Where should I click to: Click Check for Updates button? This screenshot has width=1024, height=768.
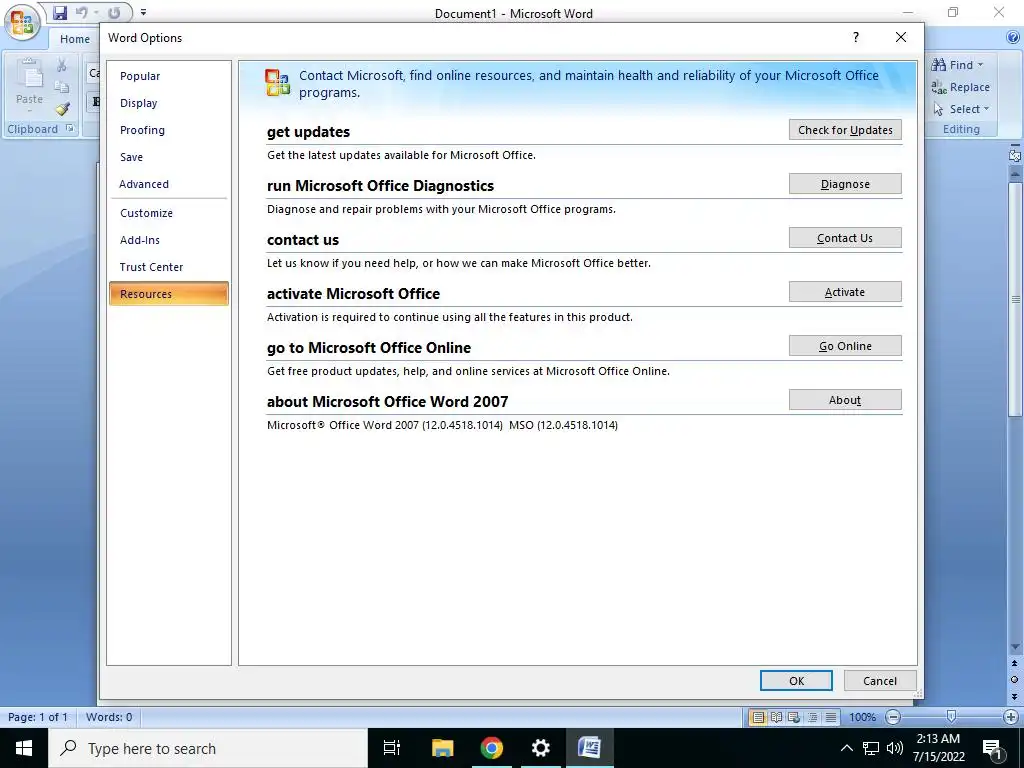click(x=845, y=130)
